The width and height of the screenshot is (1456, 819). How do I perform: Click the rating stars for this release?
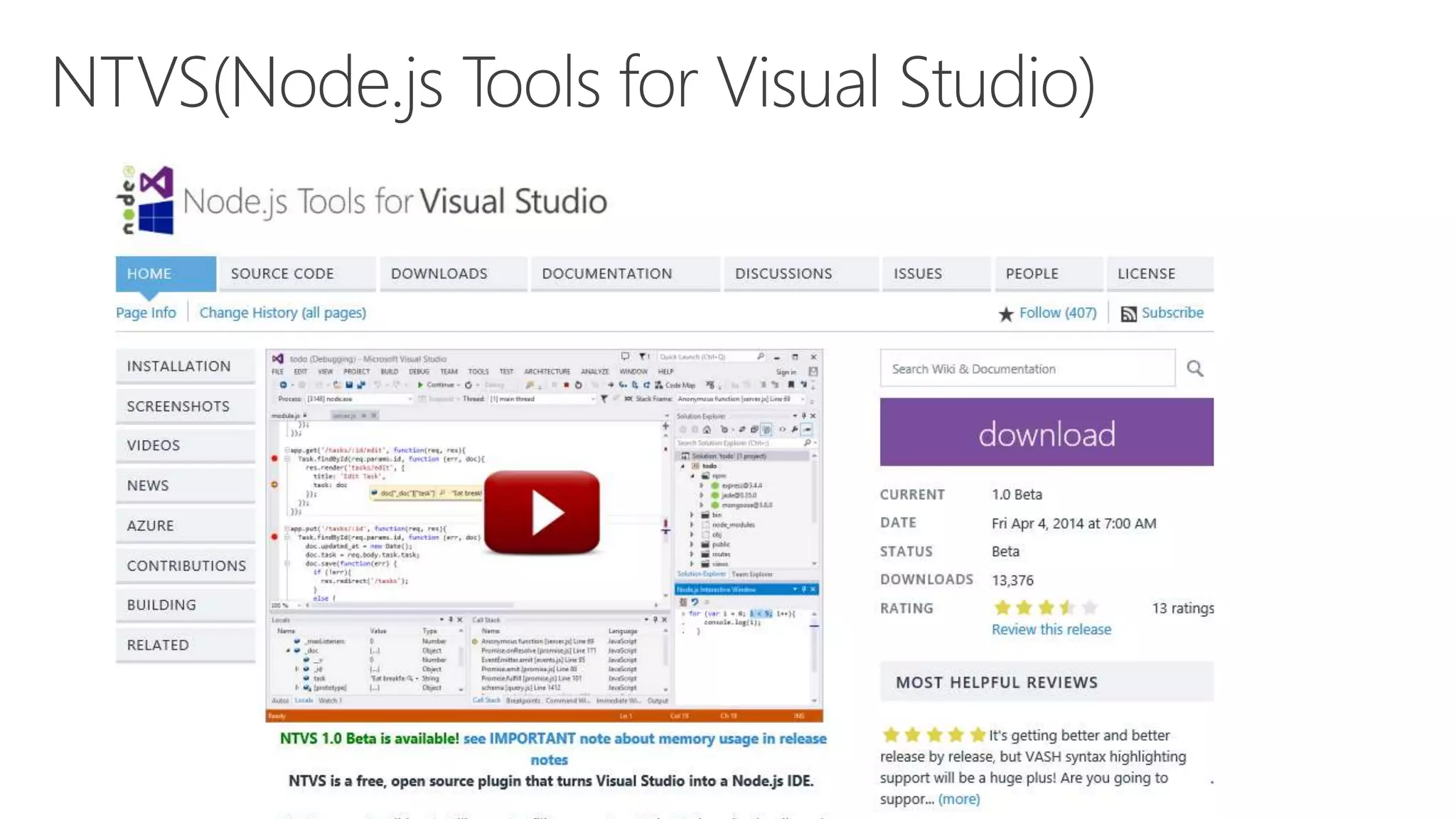tap(1045, 608)
